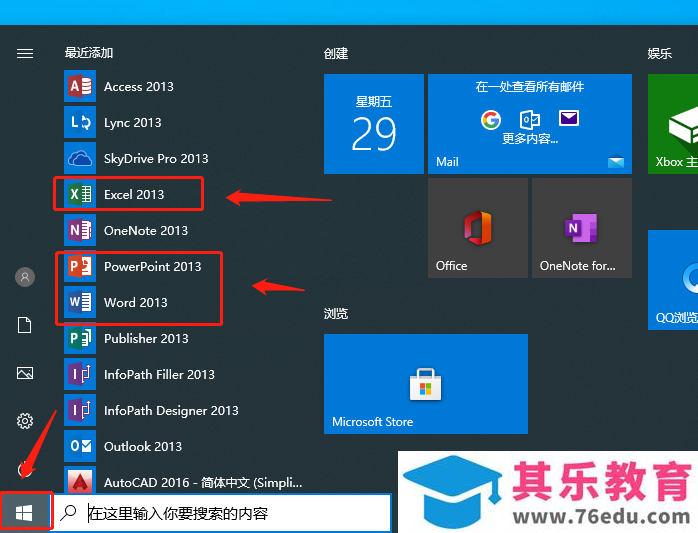Open Access 2013 icon
This screenshot has width=698, height=533.
coord(80,86)
